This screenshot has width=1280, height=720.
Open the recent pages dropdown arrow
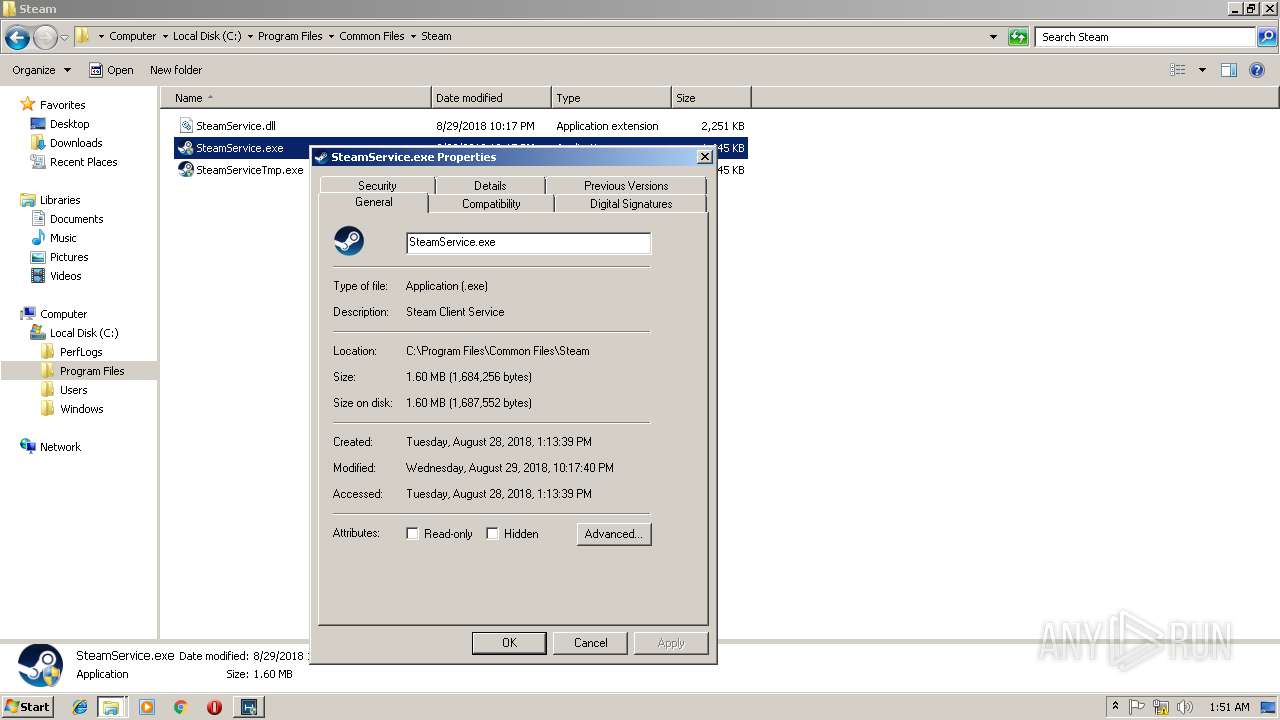click(x=65, y=37)
